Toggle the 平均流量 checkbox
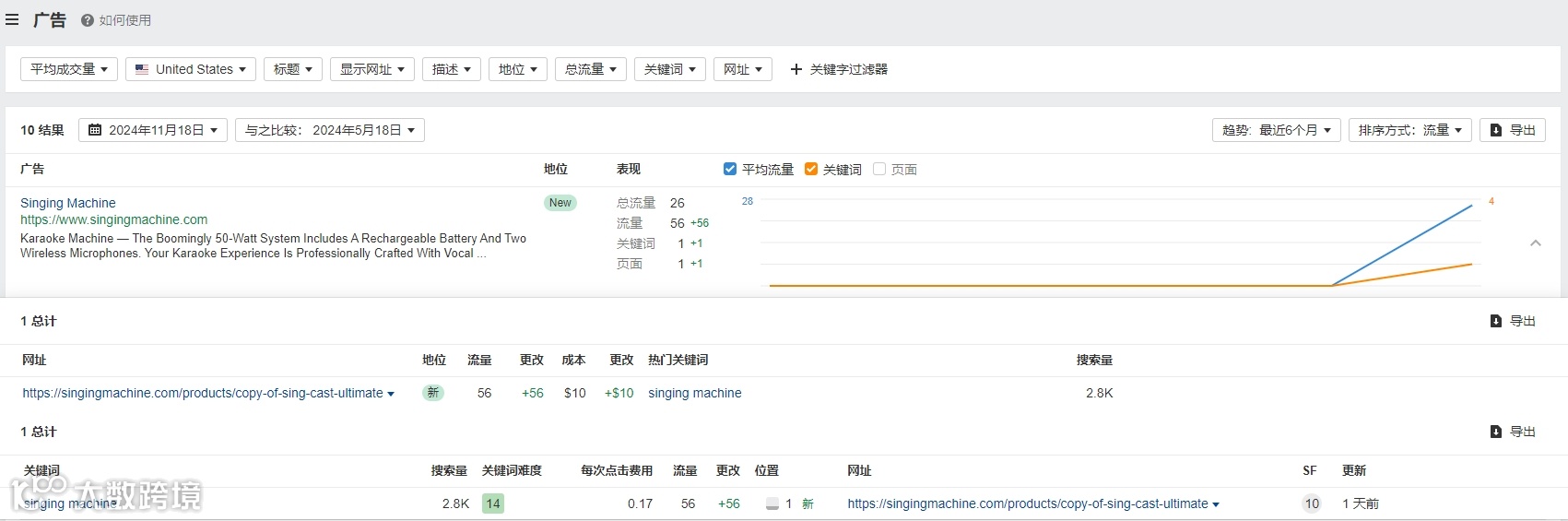Viewport: 1568px width, 521px height. [x=730, y=169]
